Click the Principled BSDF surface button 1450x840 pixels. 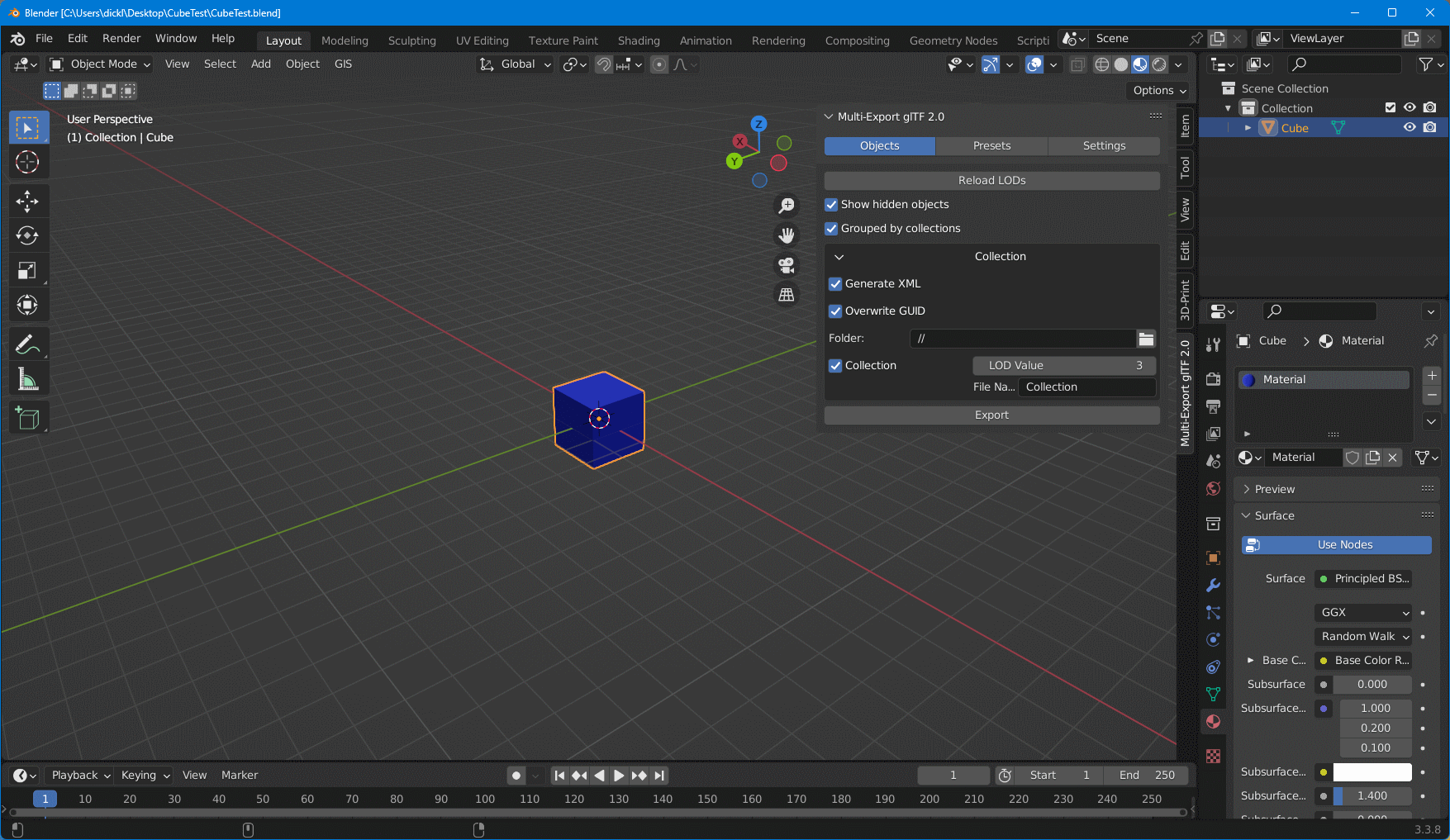pyautogui.click(x=1363, y=579)
